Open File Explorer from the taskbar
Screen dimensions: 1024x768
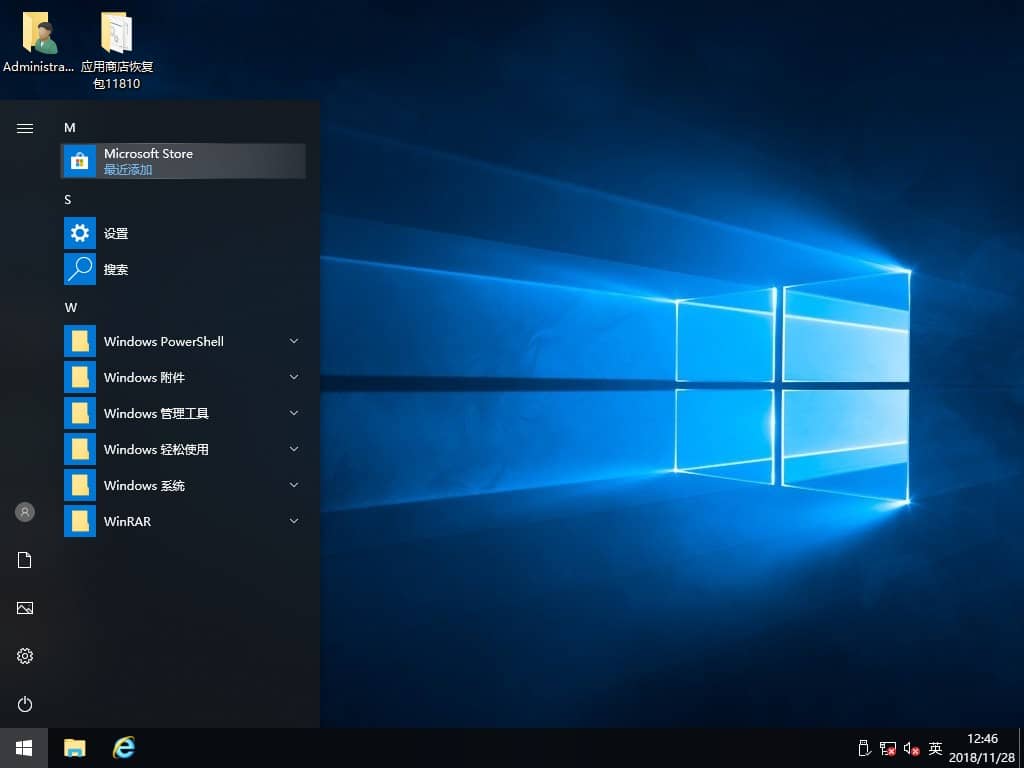[75, 747]
